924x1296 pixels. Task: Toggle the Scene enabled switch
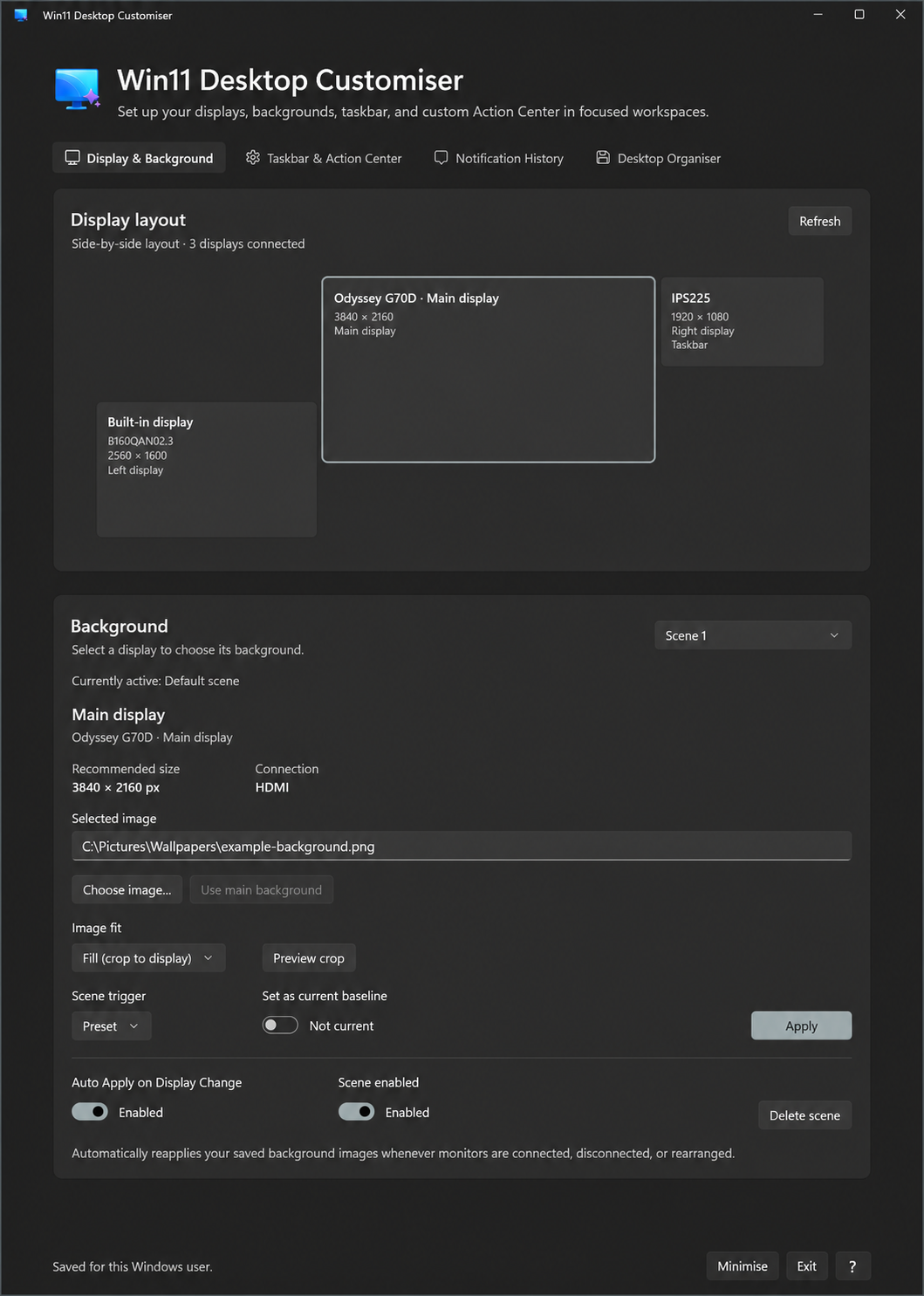point(357,1112)
